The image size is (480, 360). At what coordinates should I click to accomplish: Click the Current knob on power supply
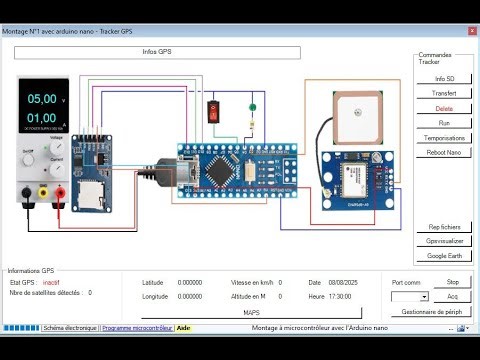click(57, 170)
